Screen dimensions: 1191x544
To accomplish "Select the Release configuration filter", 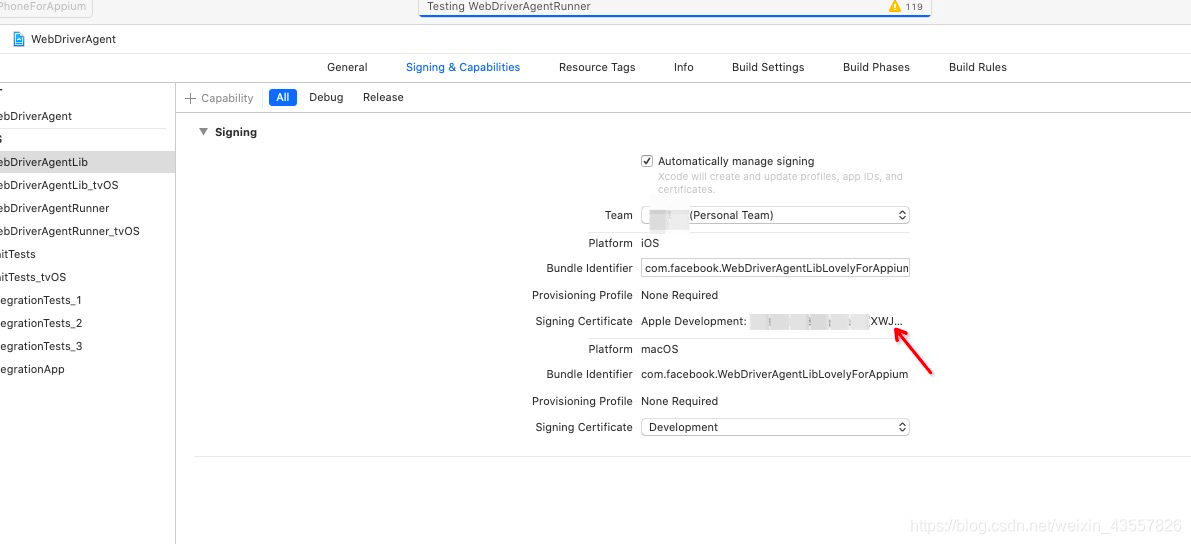I will (x=384, y=97).
